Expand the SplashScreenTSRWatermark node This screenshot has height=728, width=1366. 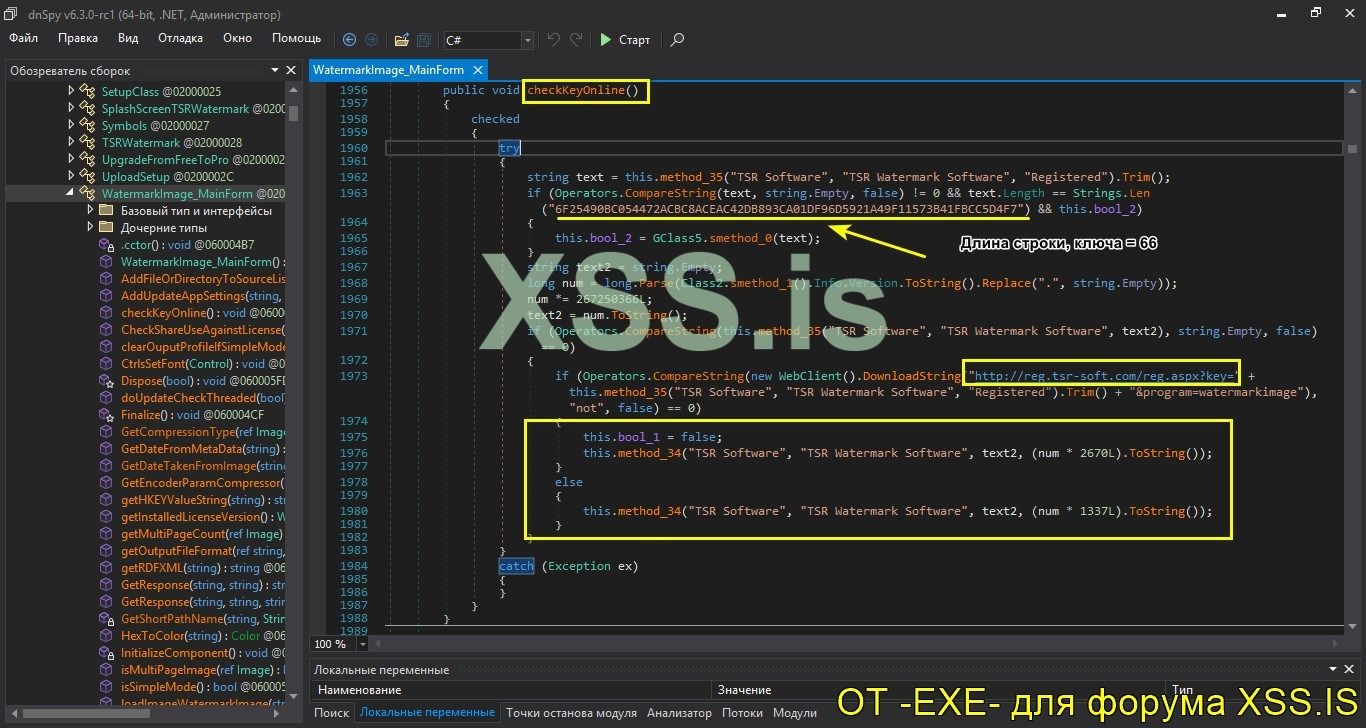tap(71, 109)
